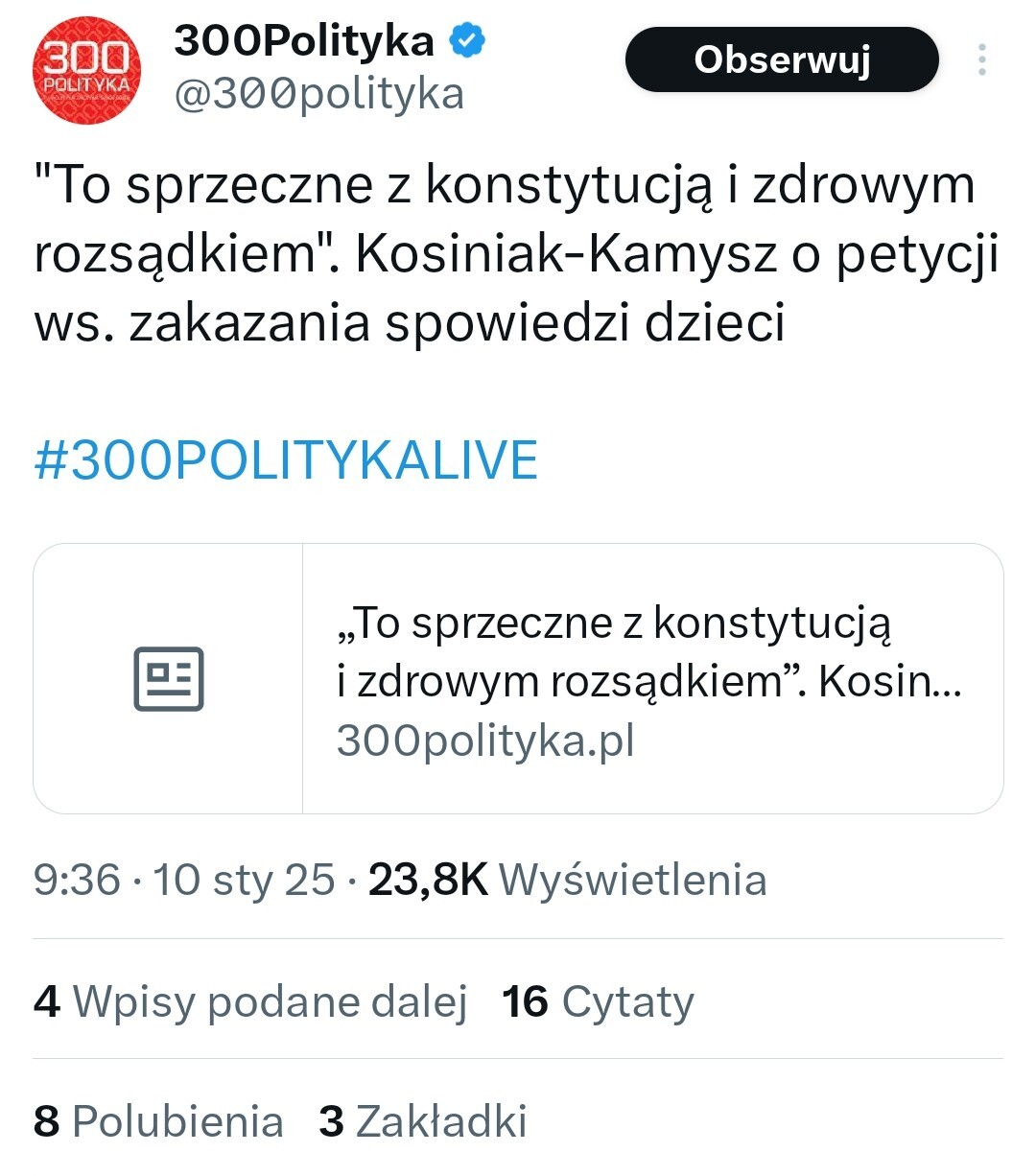1036x1176 pixels.
Task: Click the 300polityka.pl domain in card
Action: click(485, 741)
